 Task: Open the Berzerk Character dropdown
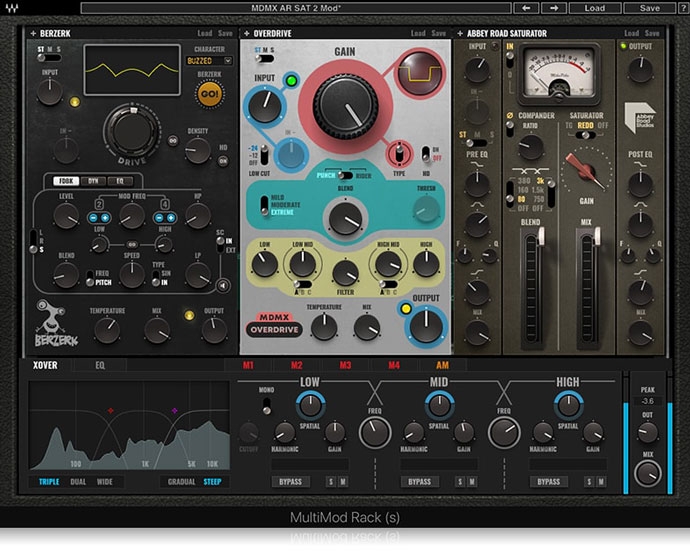click(209, 61)
